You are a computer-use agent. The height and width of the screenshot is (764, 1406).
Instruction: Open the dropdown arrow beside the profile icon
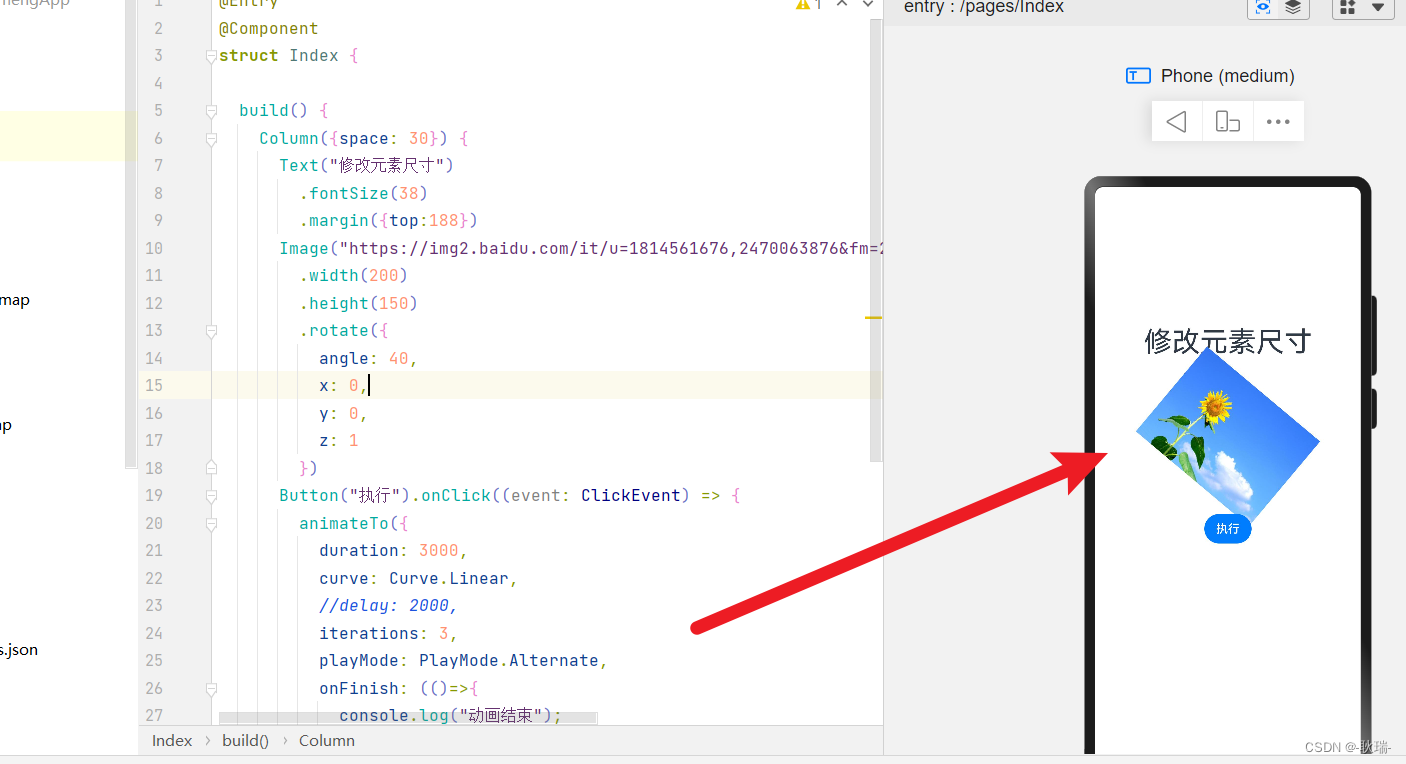click(1377, 8)
